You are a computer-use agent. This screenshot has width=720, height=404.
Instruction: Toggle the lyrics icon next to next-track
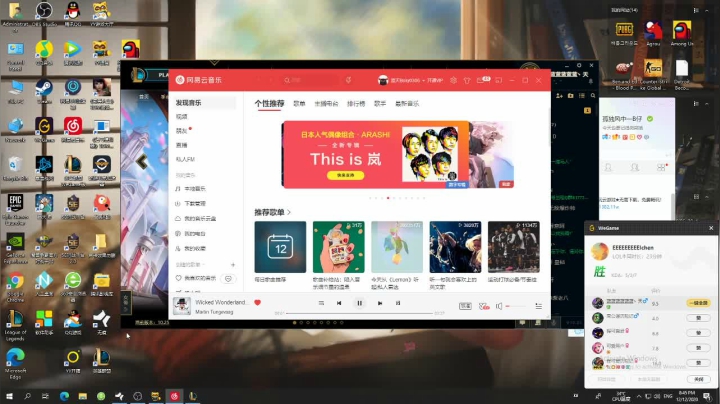click(398, 303)
